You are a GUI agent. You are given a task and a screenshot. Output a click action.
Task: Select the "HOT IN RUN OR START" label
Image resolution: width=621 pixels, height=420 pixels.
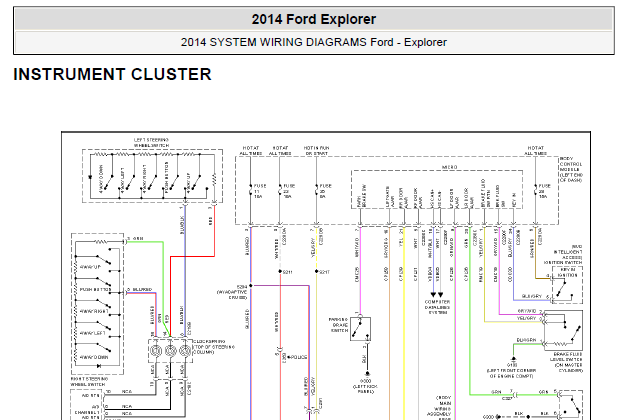click(x=316, y=151)
